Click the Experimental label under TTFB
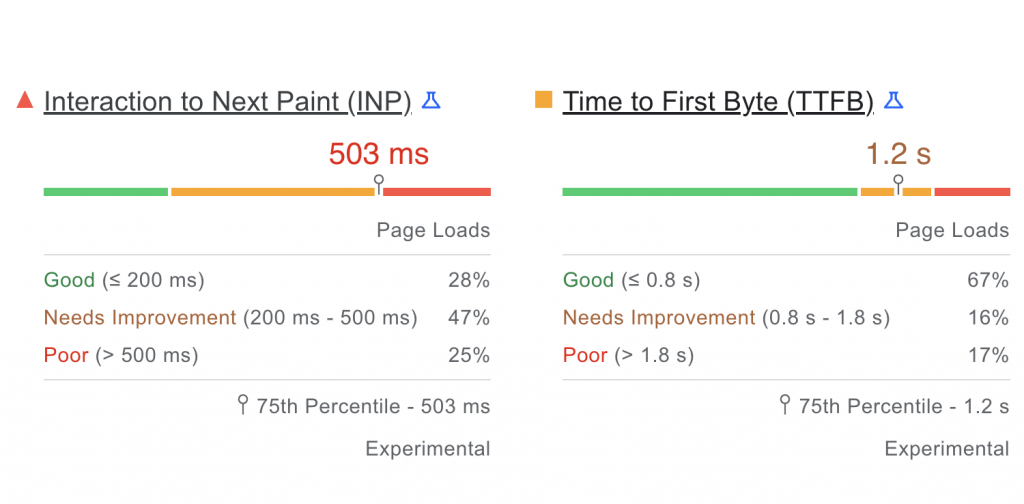This screenshot has height=504, width=1024. [946, 449]
